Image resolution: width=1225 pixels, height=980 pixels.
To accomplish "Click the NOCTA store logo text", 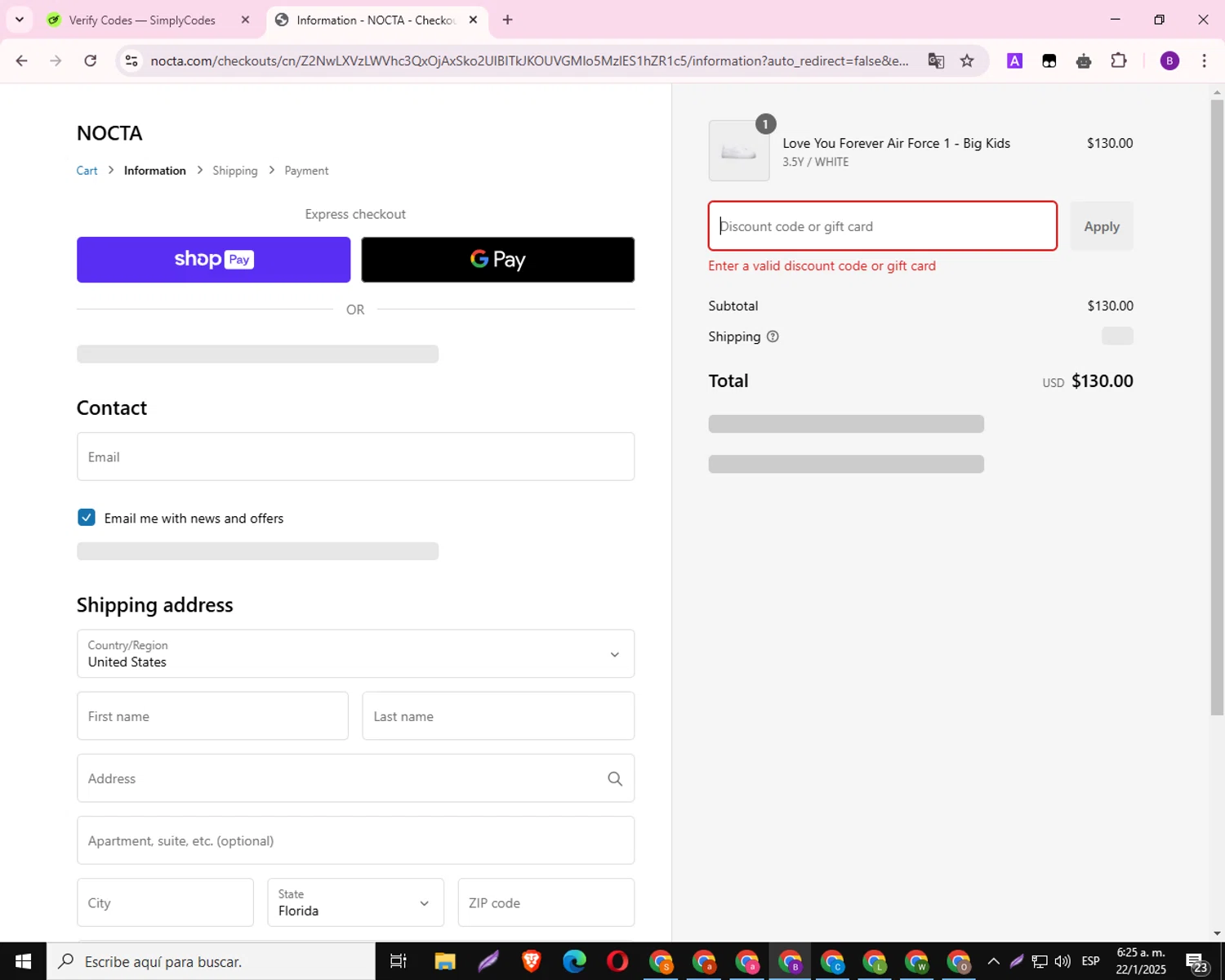I will click(109, 133).
